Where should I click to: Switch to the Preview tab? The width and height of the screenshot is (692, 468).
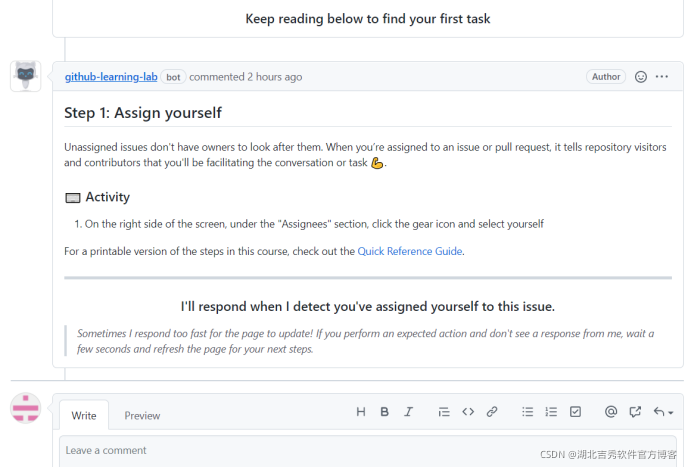[x=142, y=415]
